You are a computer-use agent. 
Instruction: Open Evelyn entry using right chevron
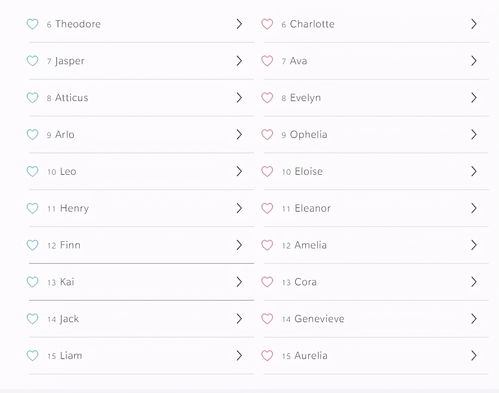tap(474, 98)
